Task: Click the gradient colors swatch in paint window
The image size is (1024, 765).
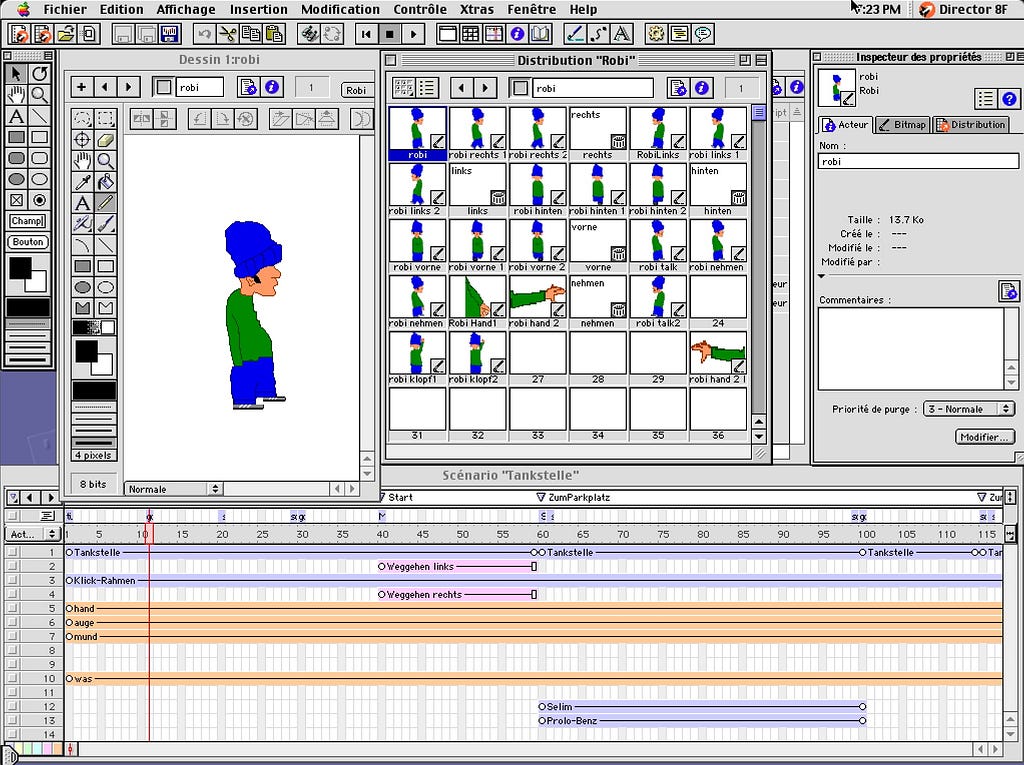Action: point(94,327)
